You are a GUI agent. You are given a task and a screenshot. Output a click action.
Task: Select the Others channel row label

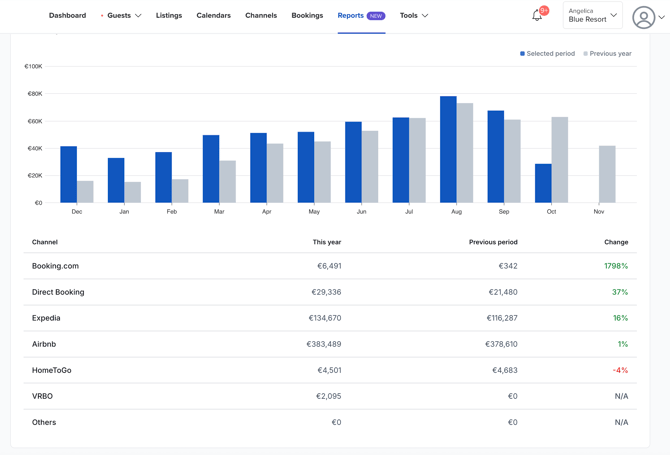point(44,422)
